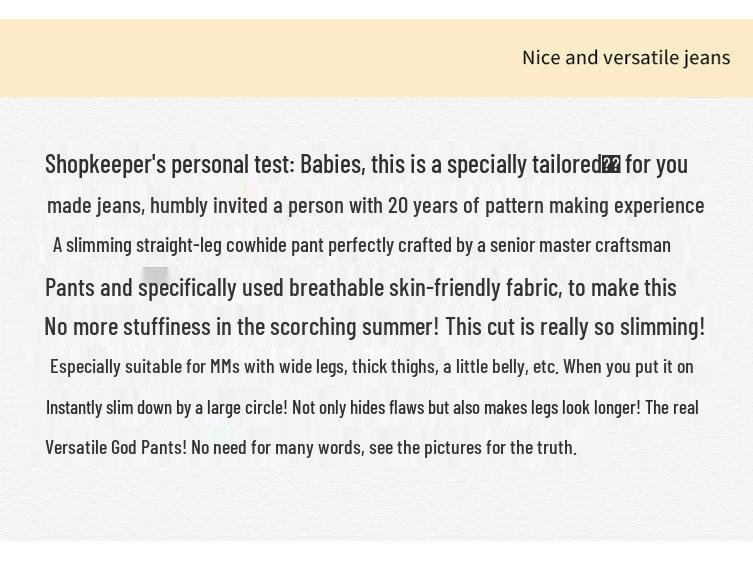Click 'This cut is really so slimming!'

[x=575, y=327]
